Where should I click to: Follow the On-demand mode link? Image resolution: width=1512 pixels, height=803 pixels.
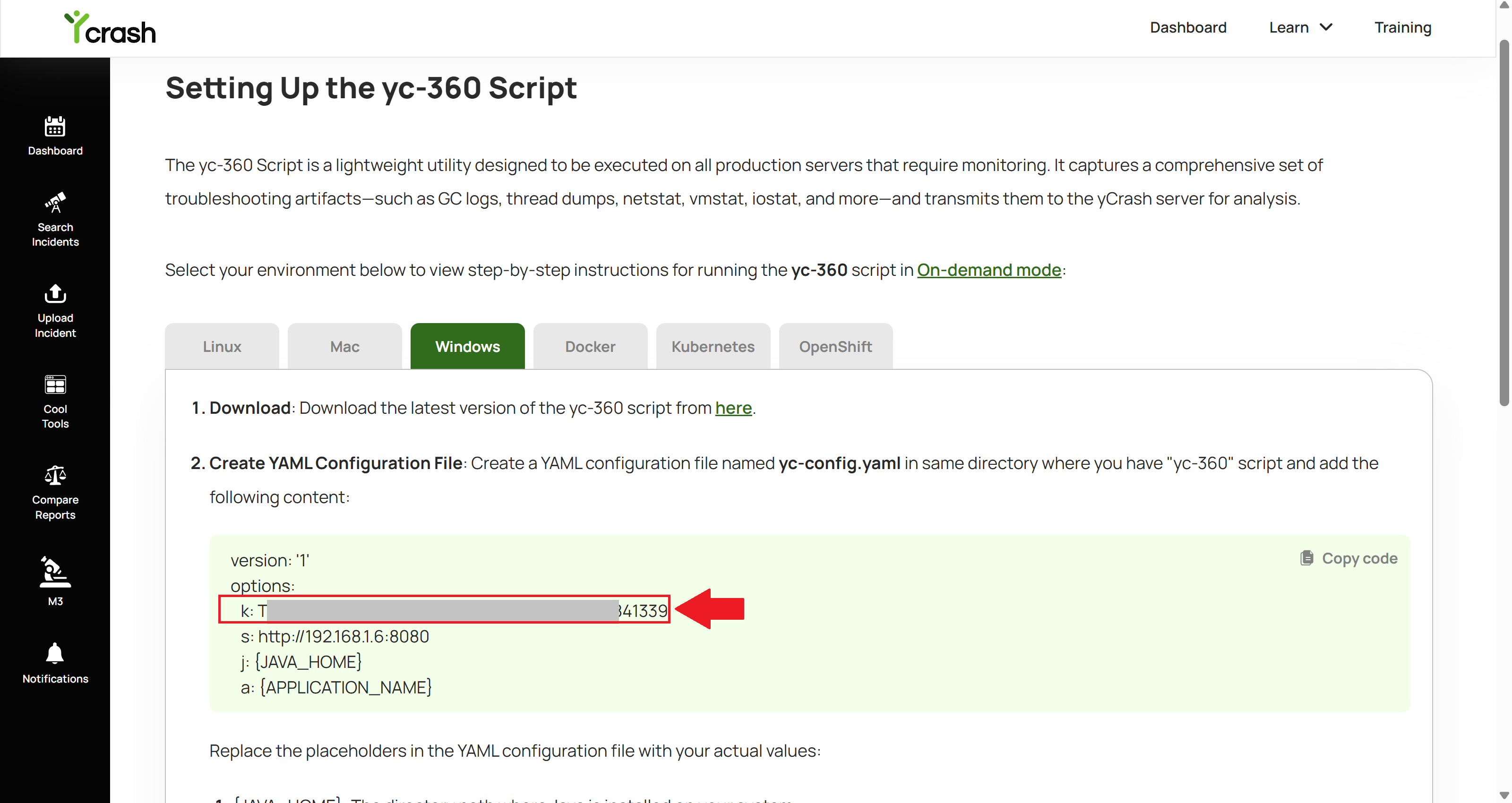click(x=989, y=270)
